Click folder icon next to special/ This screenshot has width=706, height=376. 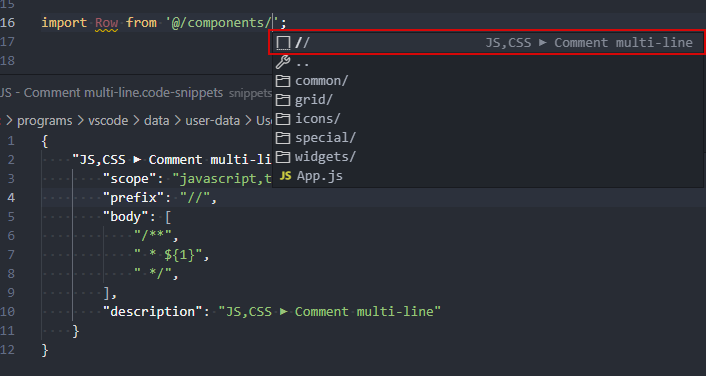pyautogui.click(x=283, y=137)
